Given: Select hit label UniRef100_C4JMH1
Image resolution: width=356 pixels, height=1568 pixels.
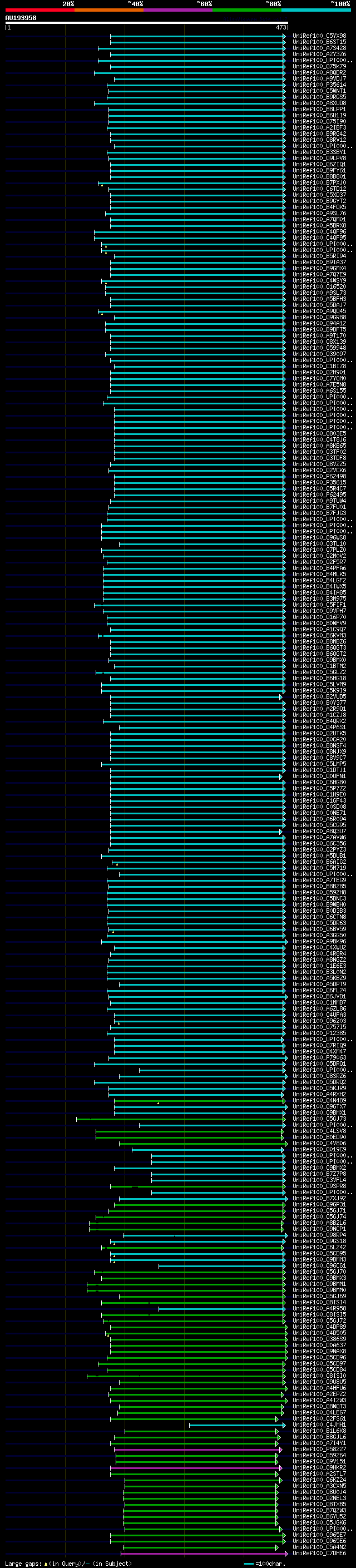Looking at the screenshot, I should [319, 1424].
